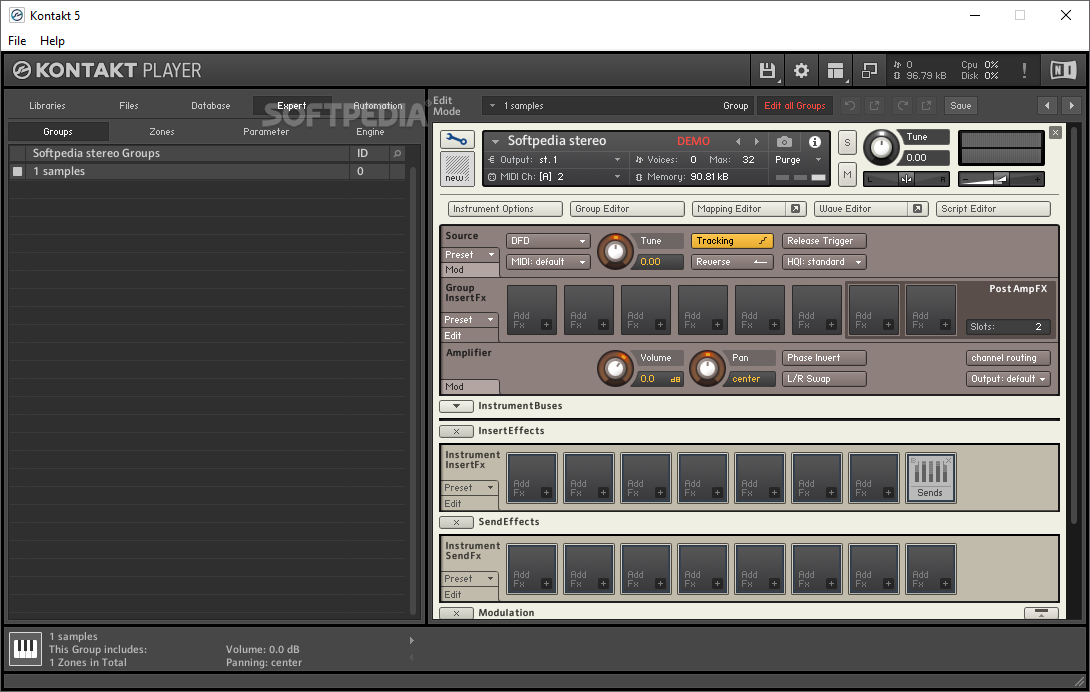This screenshot has width=1090, height=692.
Task: Toggle the instrument Solo S button
Action: pos(847,143)
